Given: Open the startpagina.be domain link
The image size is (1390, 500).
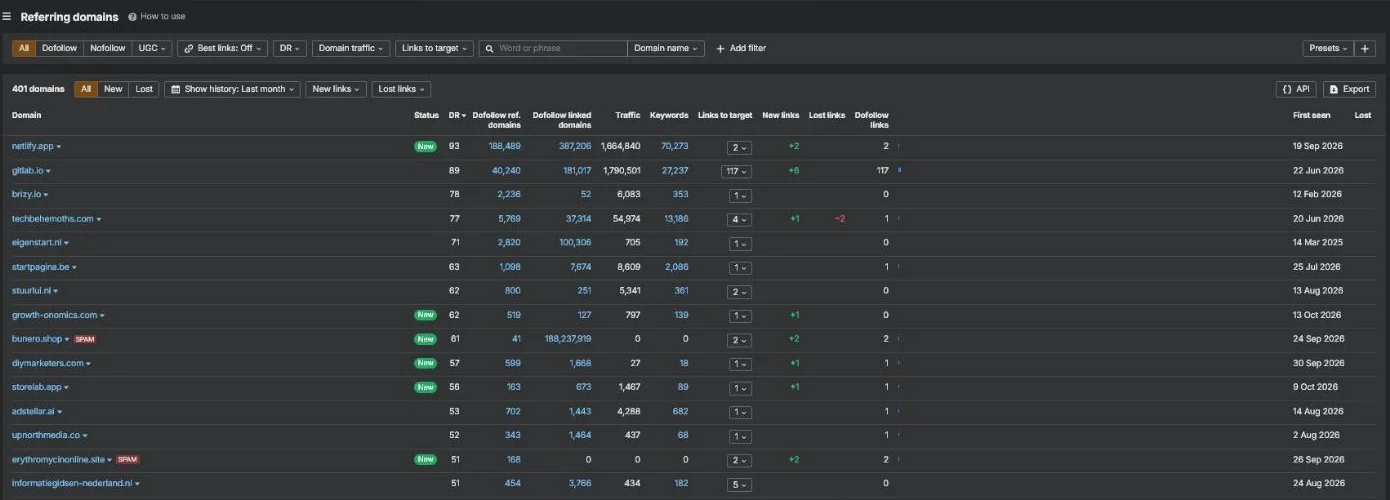Looking at the screenshot, I should pos(41,267).
